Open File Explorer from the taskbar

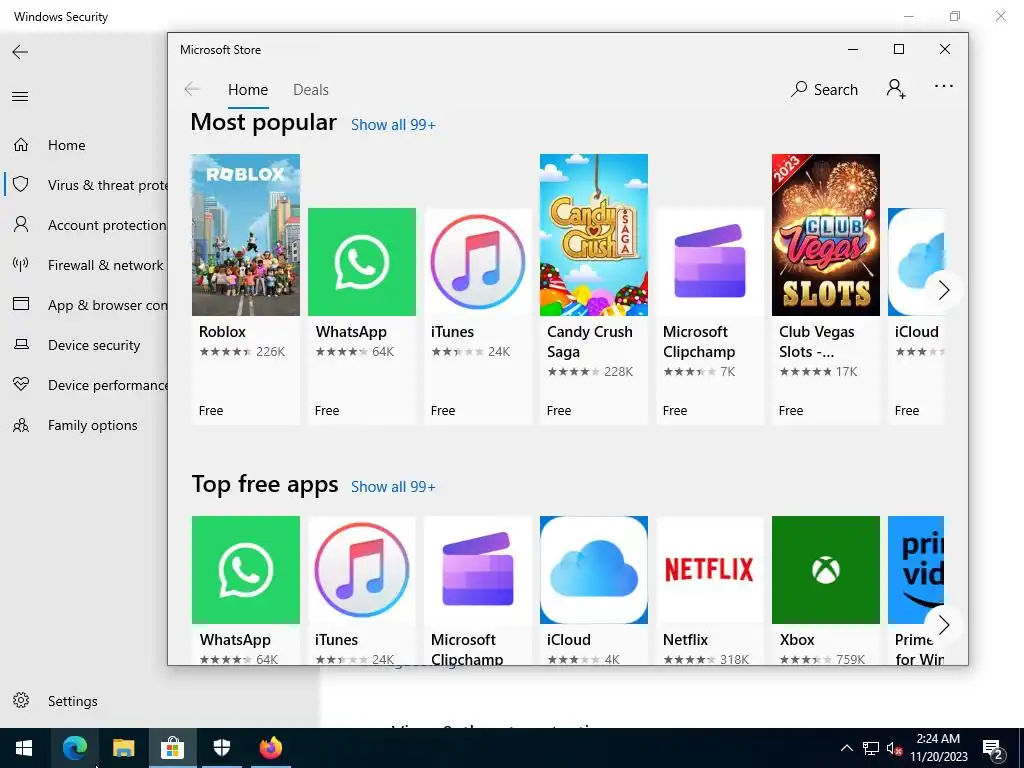(123, 748)
